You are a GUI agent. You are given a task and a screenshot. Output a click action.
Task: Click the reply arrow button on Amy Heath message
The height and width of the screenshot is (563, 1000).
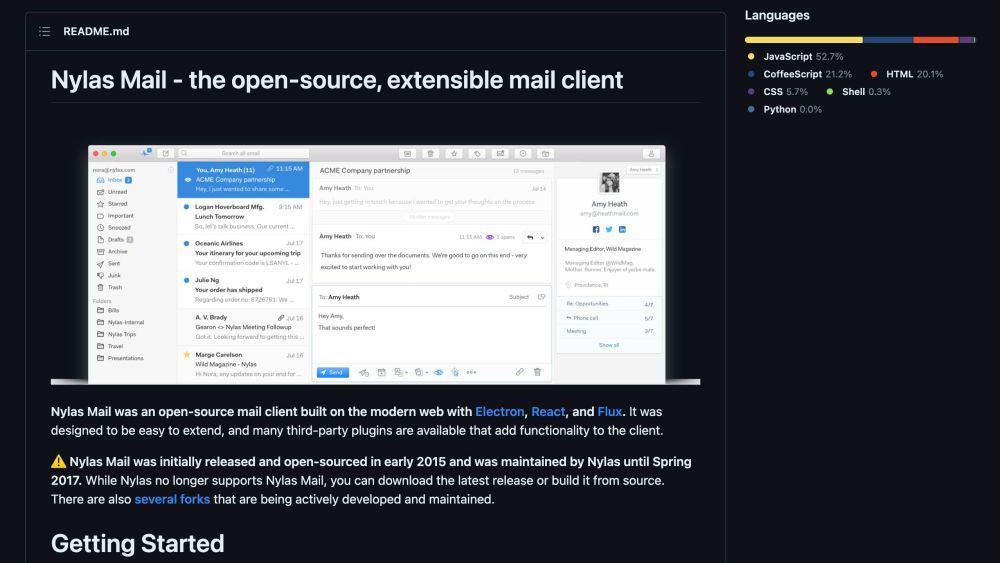click(x=530, y=237)
